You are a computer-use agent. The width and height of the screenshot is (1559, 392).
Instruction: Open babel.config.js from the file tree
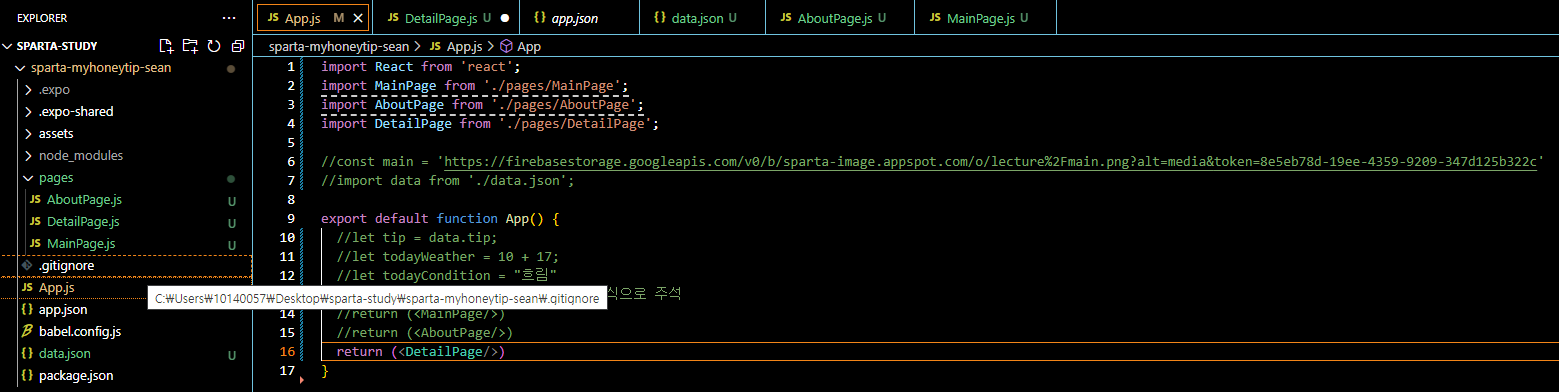(80, 332)
